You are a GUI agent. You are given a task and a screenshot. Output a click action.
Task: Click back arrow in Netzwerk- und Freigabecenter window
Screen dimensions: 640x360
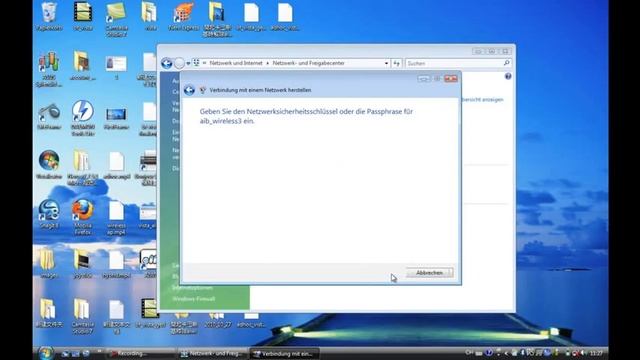[x=167, y=63]
